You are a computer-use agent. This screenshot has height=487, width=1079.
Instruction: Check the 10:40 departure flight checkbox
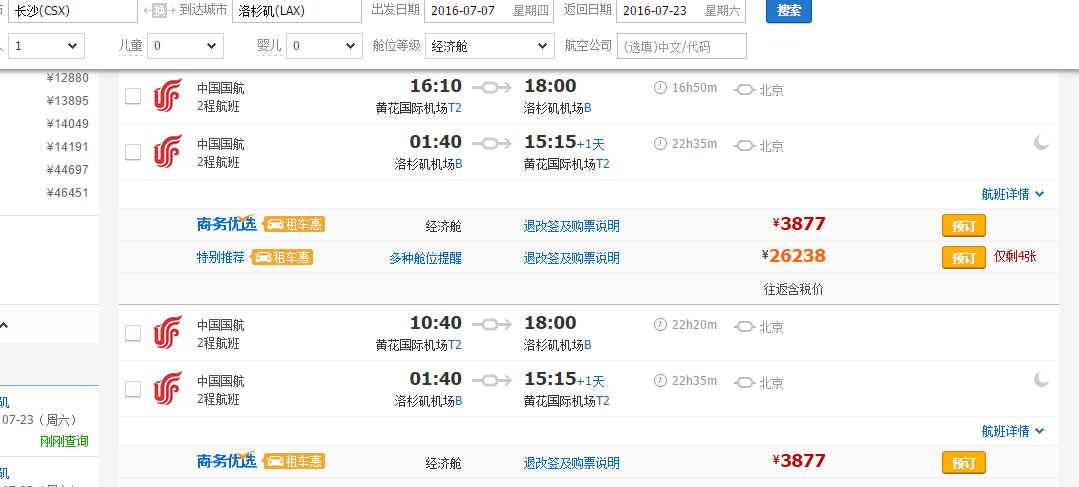click(x=133, y=333)
